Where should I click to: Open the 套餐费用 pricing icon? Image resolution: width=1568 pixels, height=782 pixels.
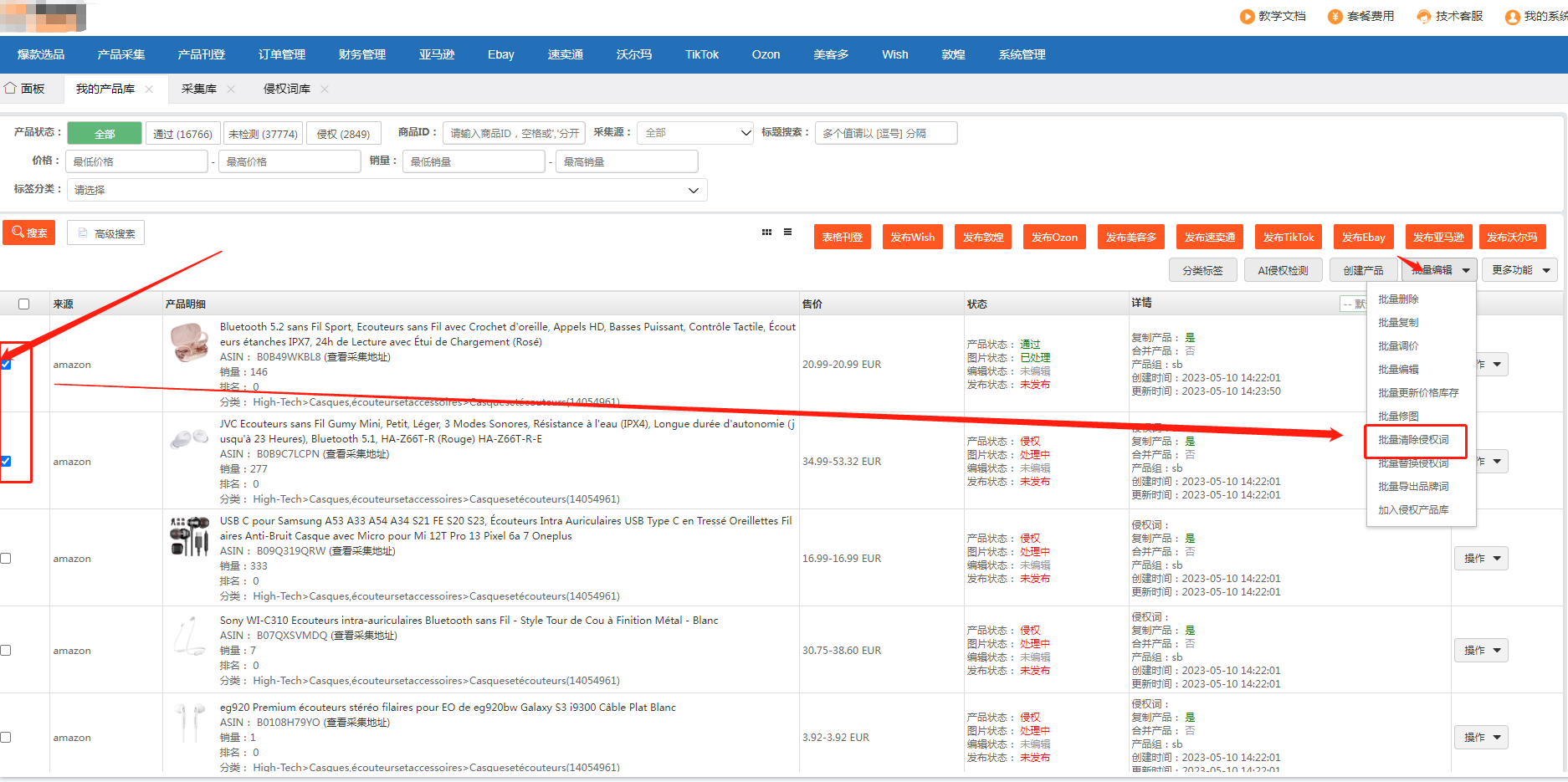pyautogui.click(x=1335, y=17)
